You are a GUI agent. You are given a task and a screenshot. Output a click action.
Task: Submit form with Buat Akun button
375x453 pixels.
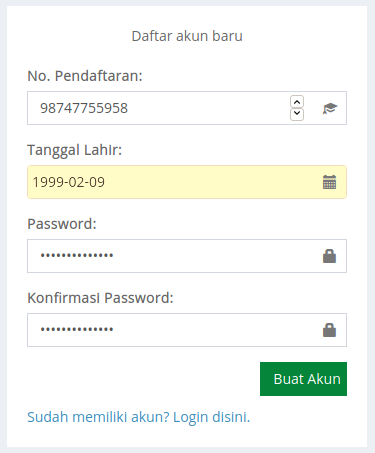coord(303,379)
